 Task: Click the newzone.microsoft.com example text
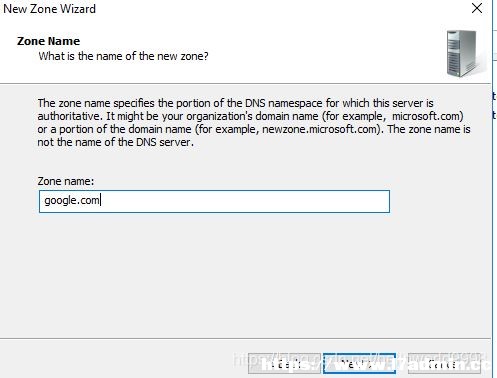319,129
